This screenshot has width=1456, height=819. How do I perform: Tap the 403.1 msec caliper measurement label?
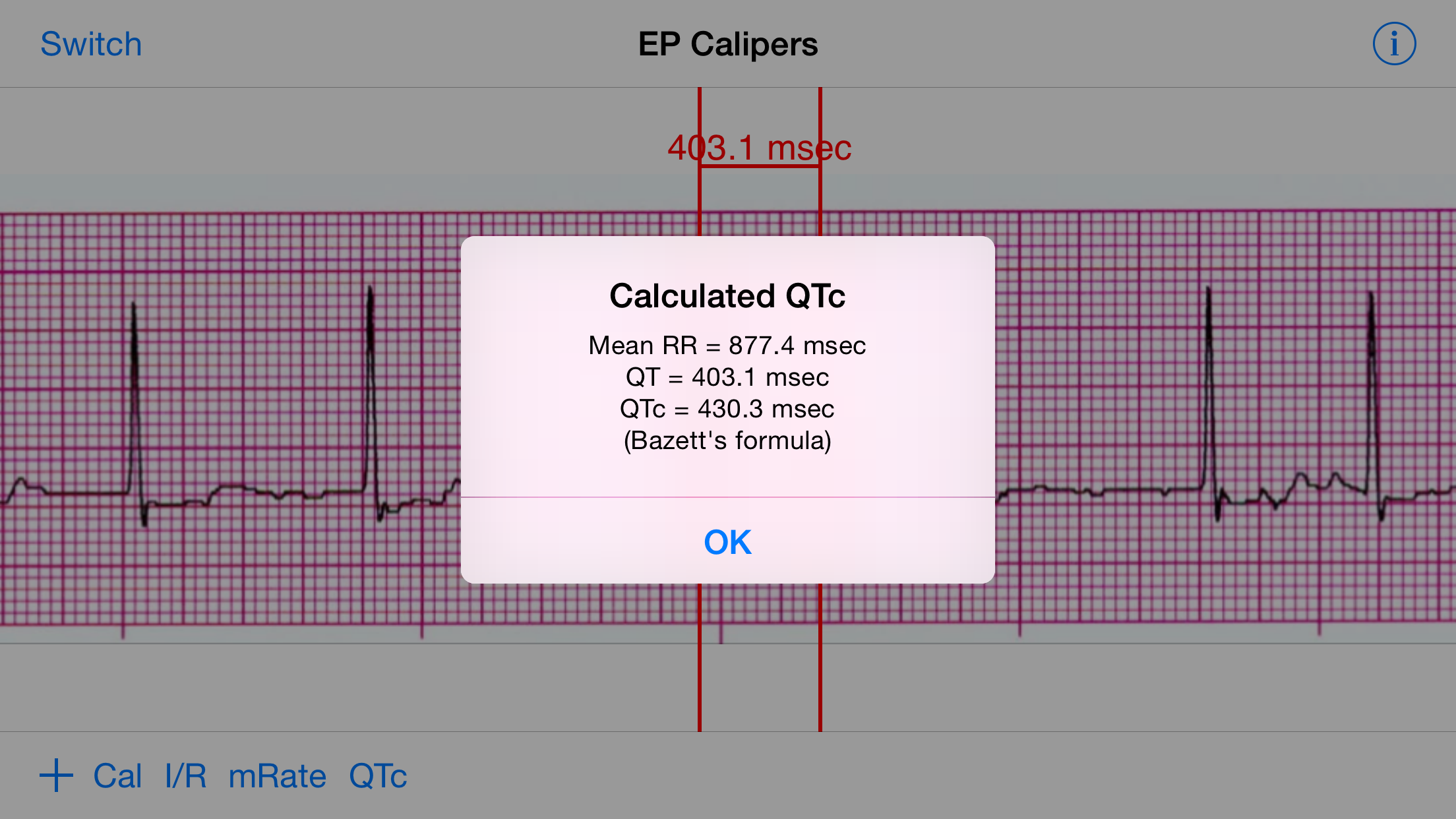760,147
